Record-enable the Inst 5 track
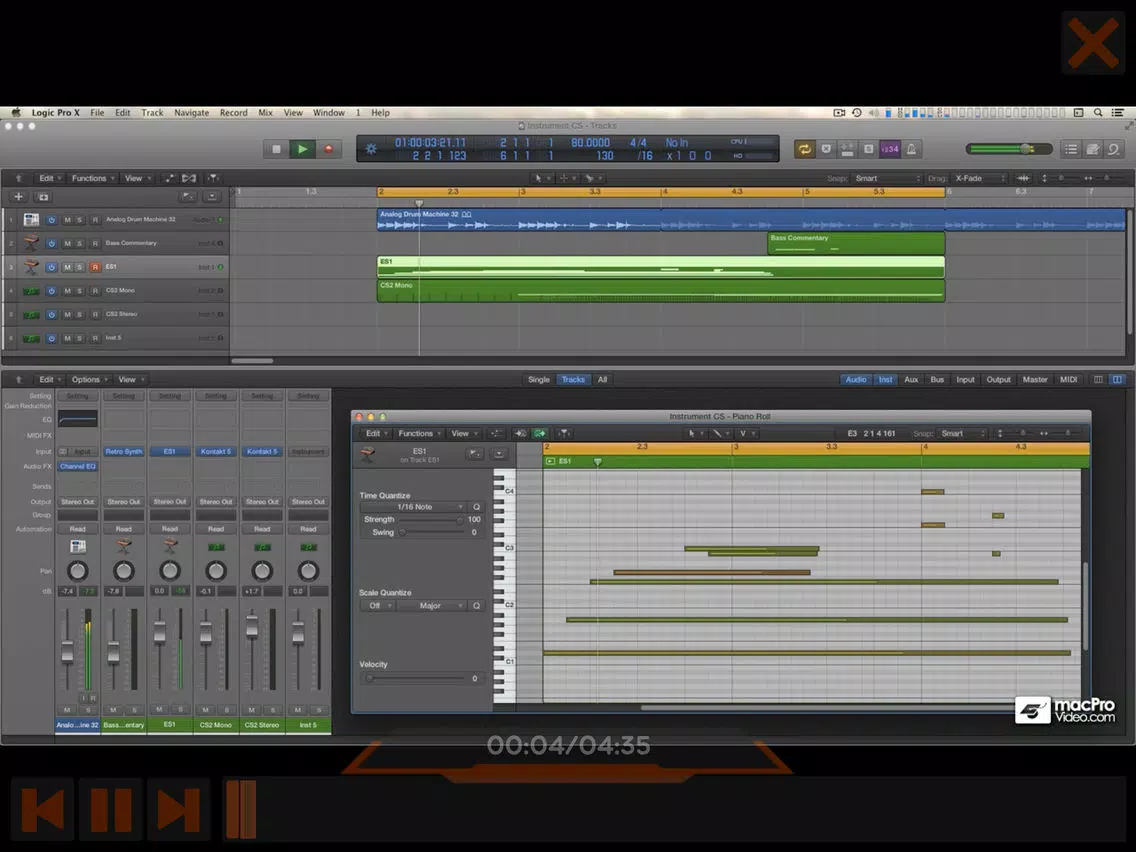The width and height of the screenshot is (1136, 852). click(95, 338)
